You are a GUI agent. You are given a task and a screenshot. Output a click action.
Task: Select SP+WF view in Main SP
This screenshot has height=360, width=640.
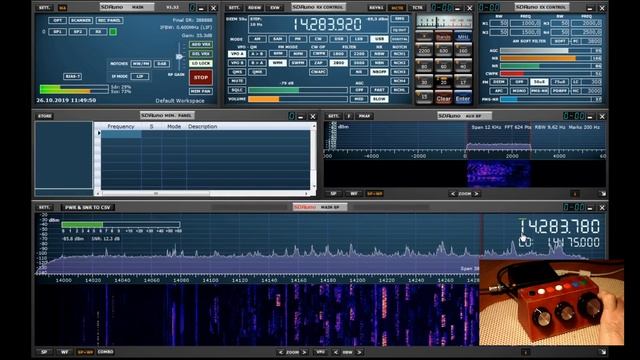click(85, 352)
